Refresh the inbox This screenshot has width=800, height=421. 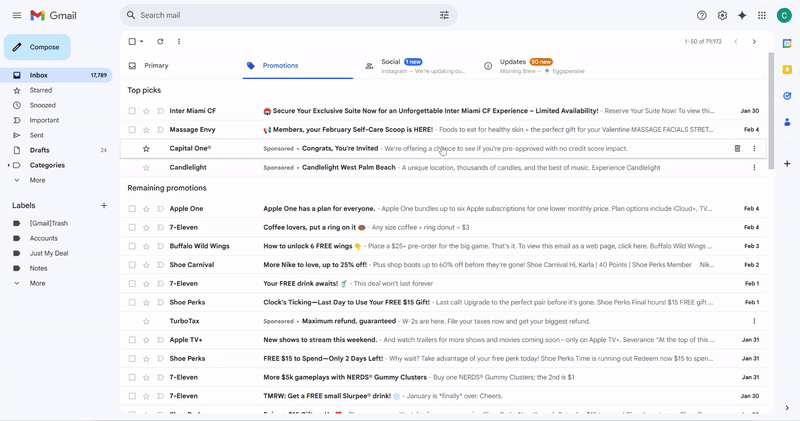[x=160, y=41]
